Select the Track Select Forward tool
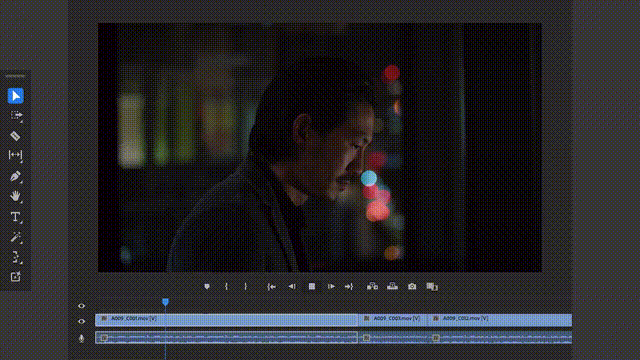640x360 pixels. [16, 116]
